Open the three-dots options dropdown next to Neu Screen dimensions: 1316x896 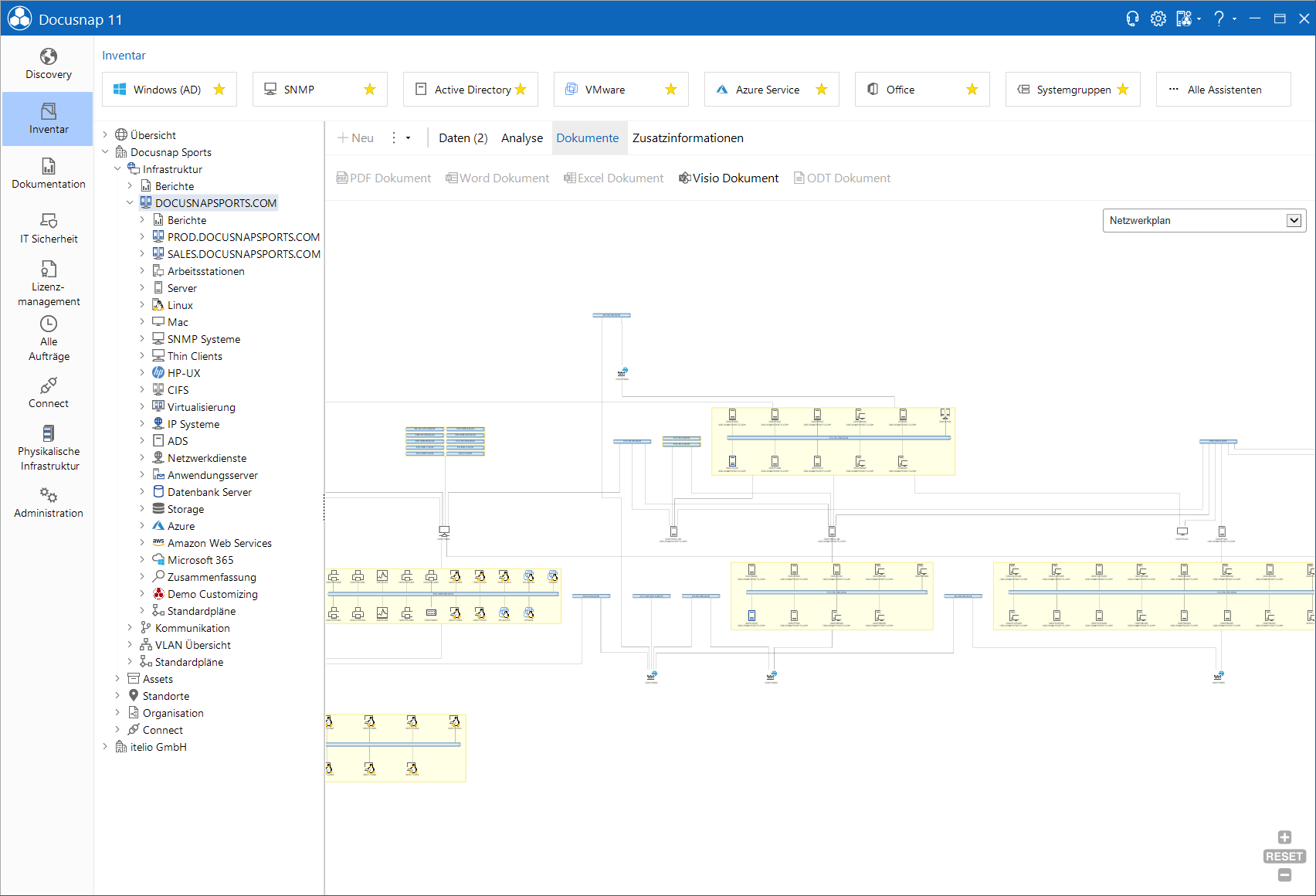pyautogui.click(x=401, y=138)
